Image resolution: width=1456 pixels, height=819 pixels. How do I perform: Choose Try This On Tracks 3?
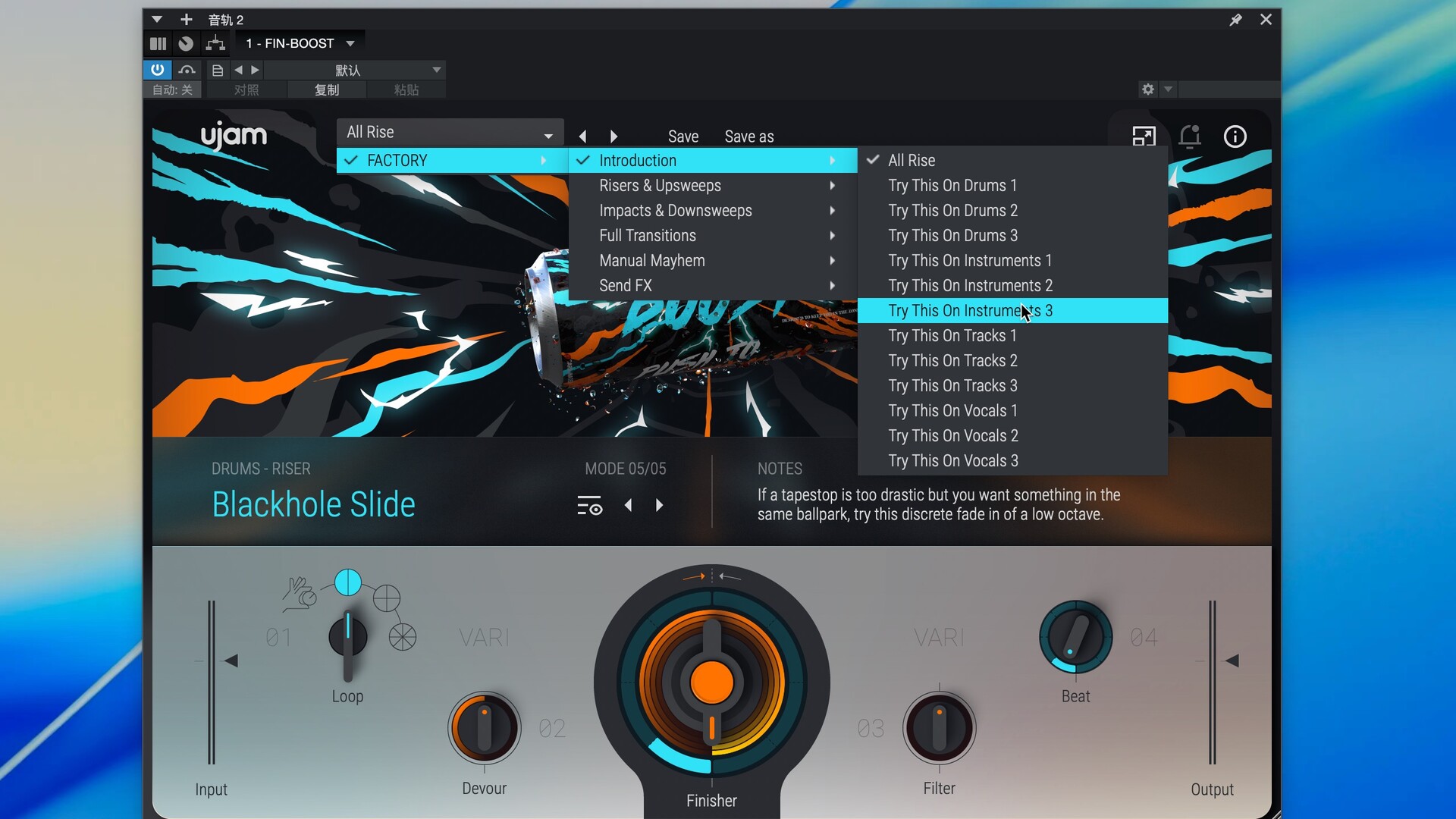[1012, 385]
